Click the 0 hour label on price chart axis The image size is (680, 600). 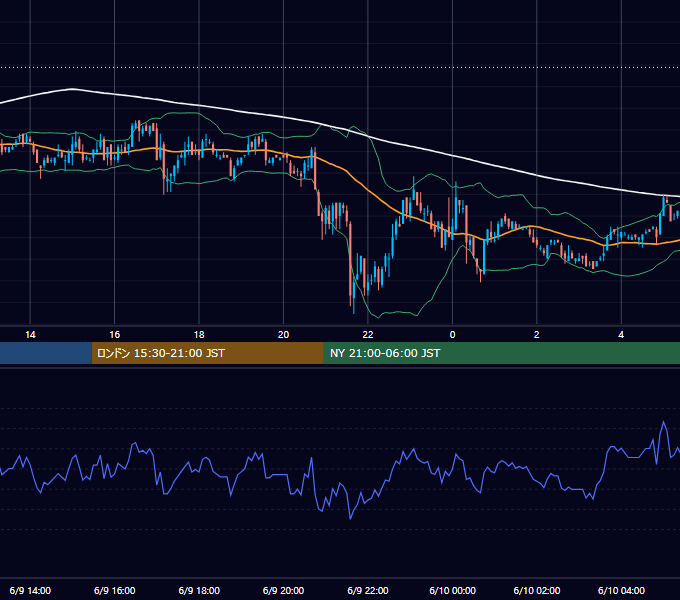(x=452, y=335)
